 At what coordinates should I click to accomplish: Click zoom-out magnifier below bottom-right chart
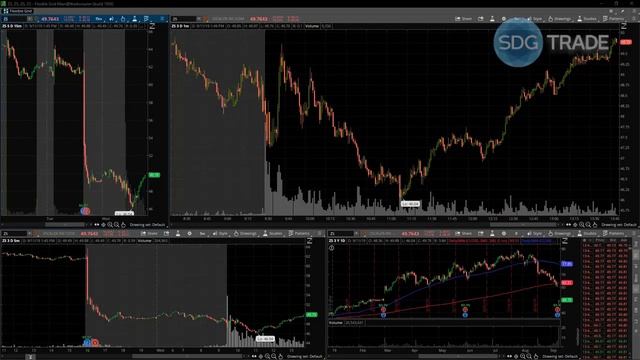[529, 356]
